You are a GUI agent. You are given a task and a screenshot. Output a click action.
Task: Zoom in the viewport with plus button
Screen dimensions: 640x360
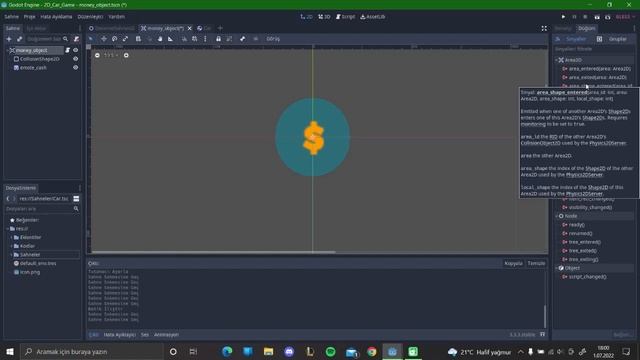coord(126,55)
